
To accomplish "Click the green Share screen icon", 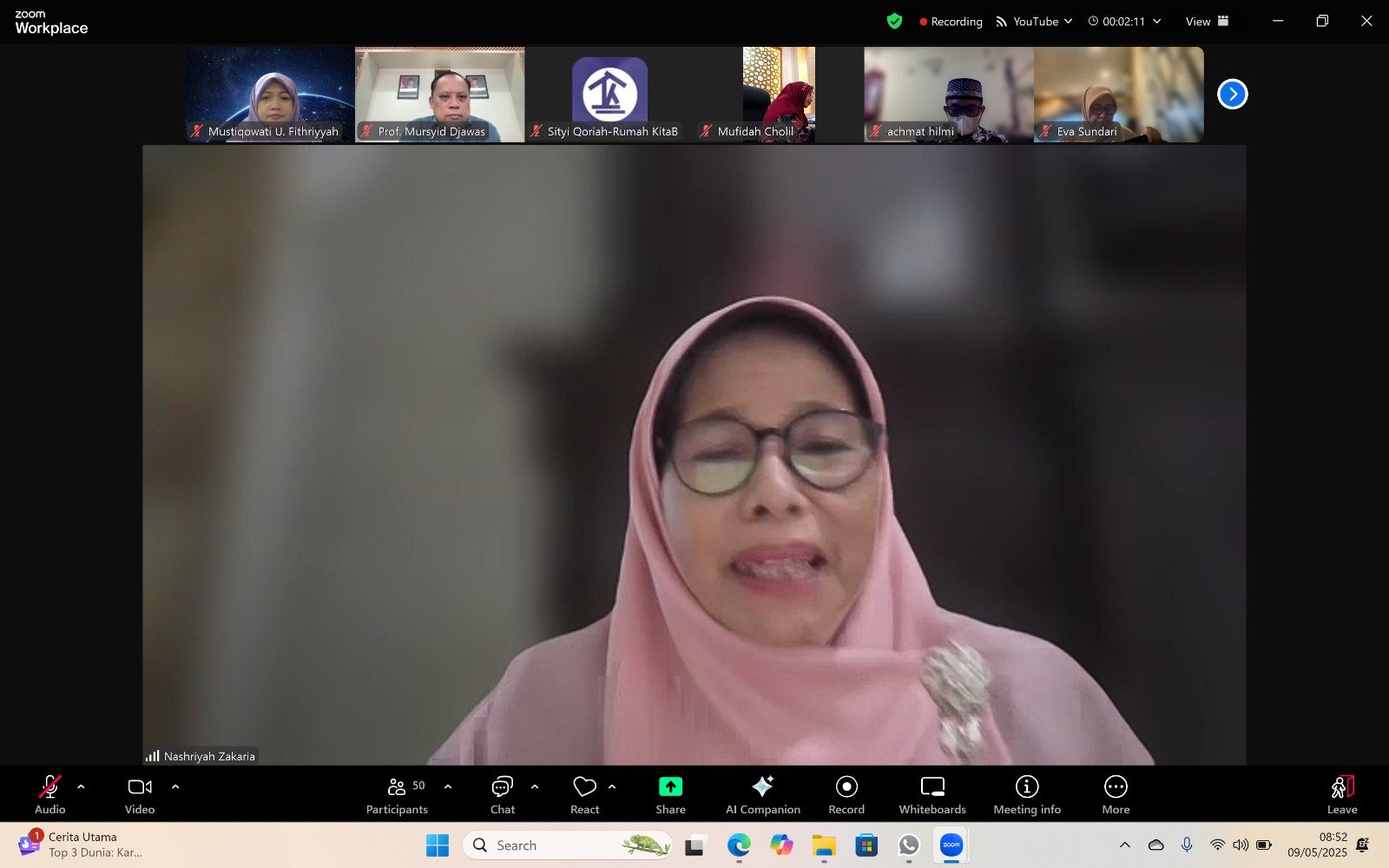I will 670,787.
